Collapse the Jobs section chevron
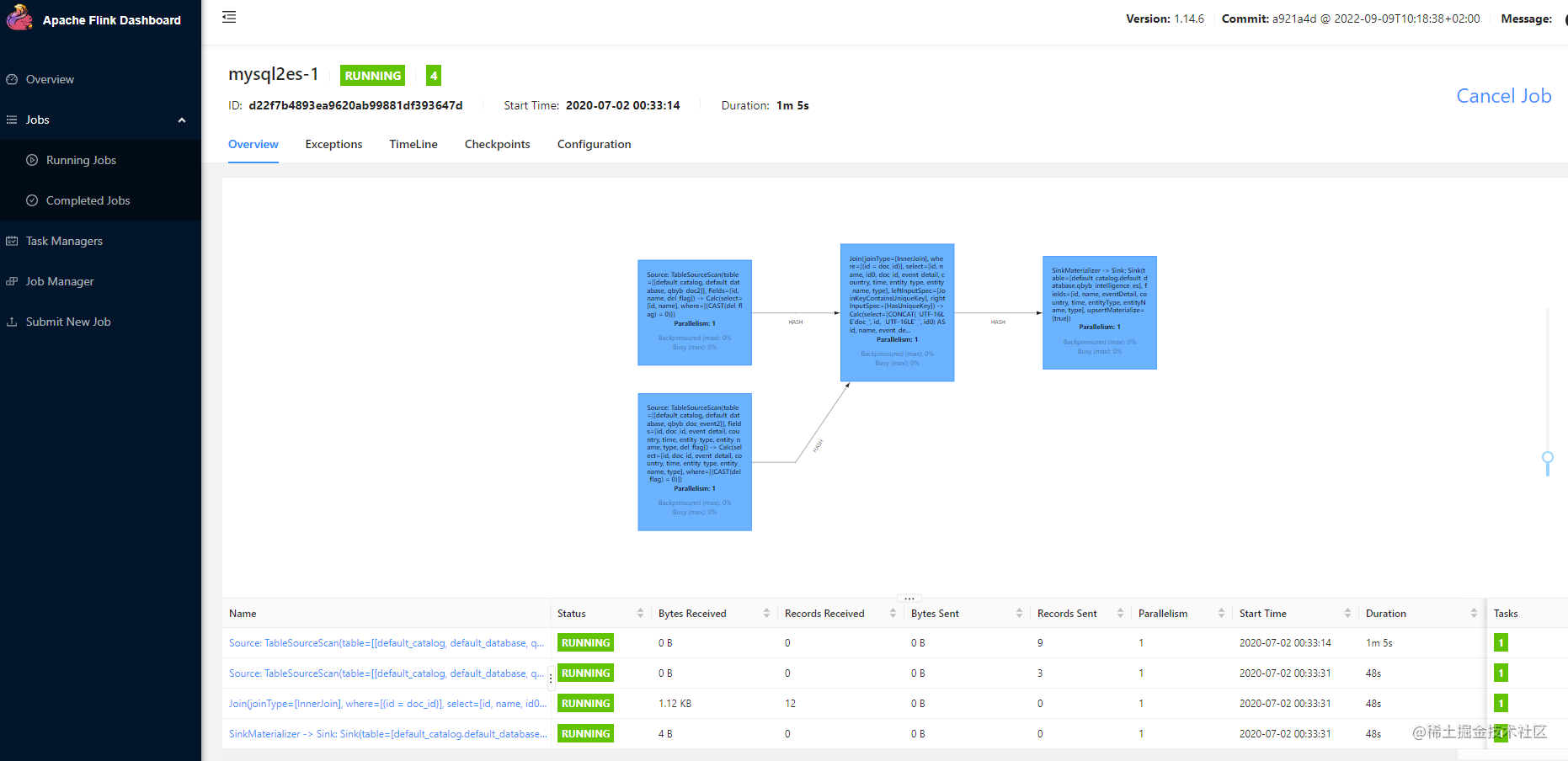This screenshot has height=761, width=1568. [182, 120]
